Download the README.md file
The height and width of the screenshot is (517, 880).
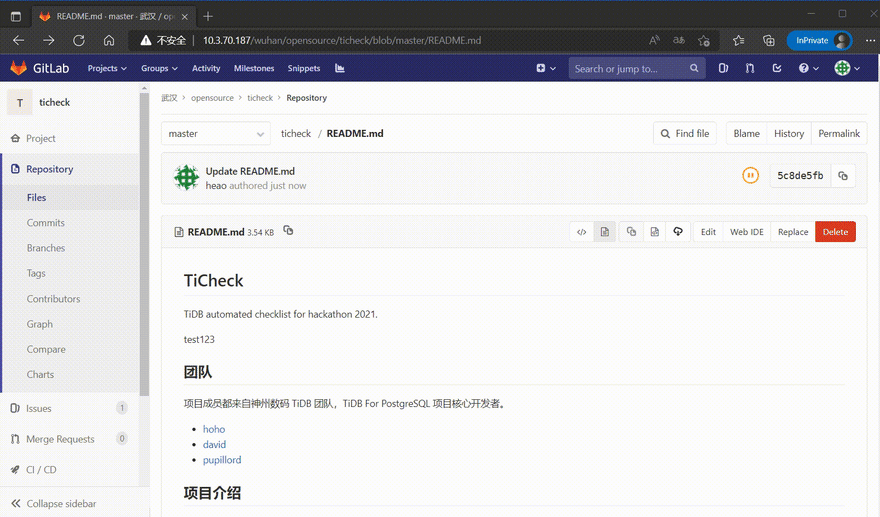click(678, 232)
